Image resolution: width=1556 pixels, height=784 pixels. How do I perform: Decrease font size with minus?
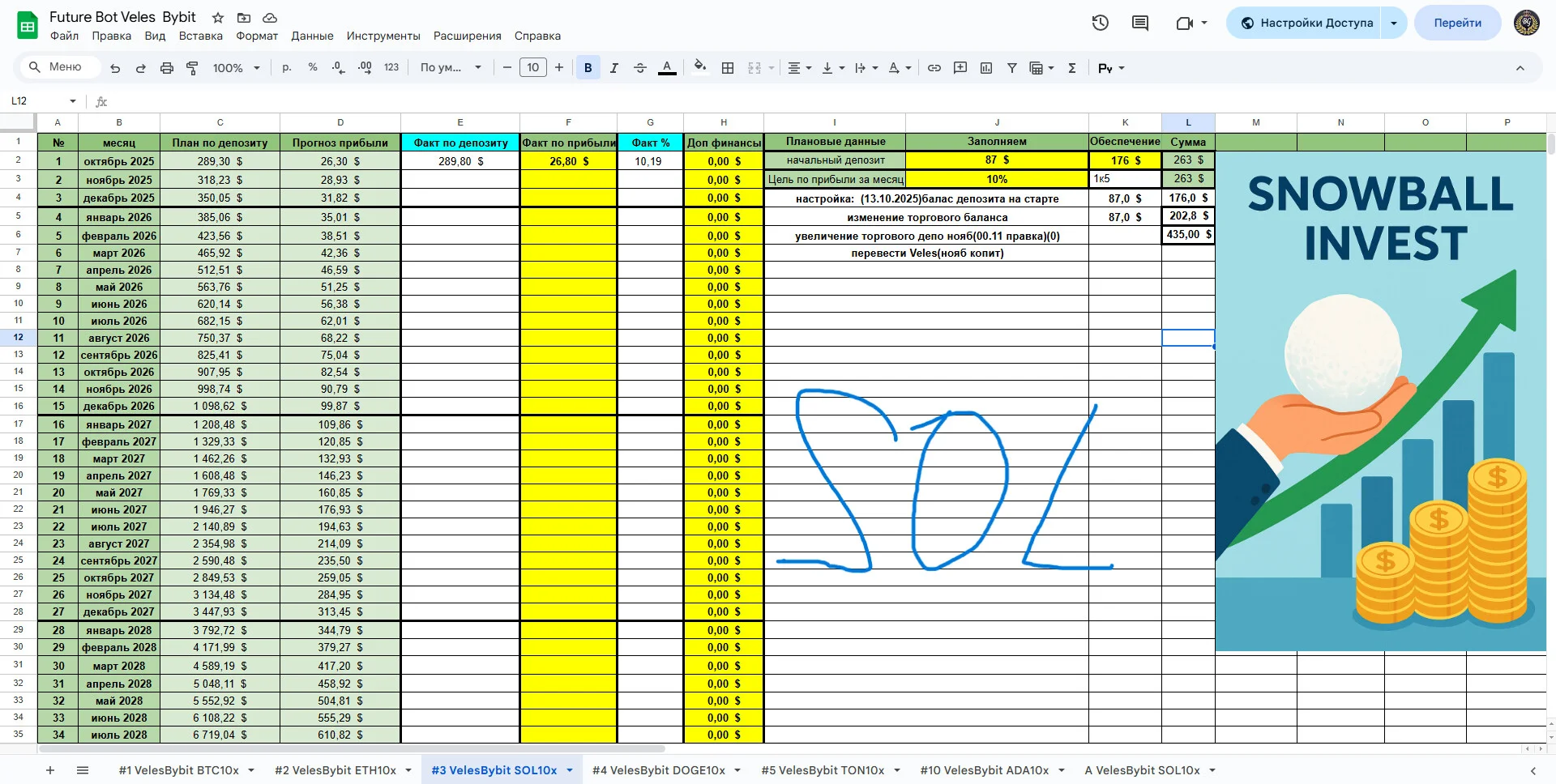coord(507,68)
